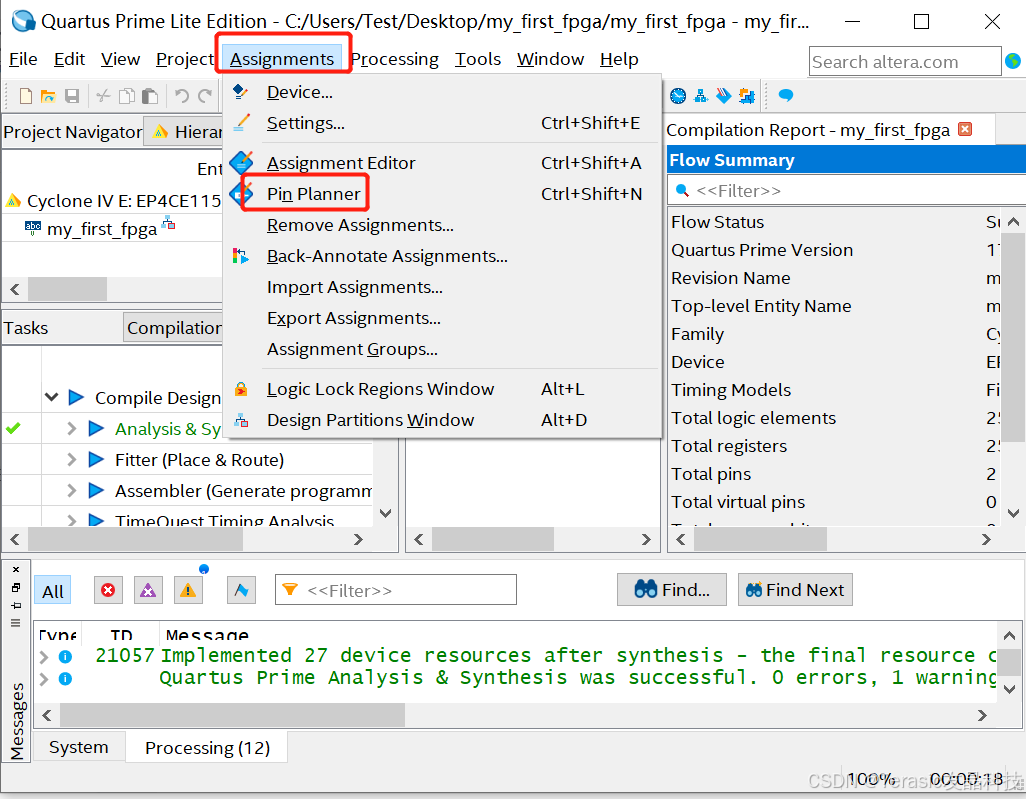This screenshot has height=799, width=1026.
Task: Click the Redo arrow icon
Action: point(205,96)
